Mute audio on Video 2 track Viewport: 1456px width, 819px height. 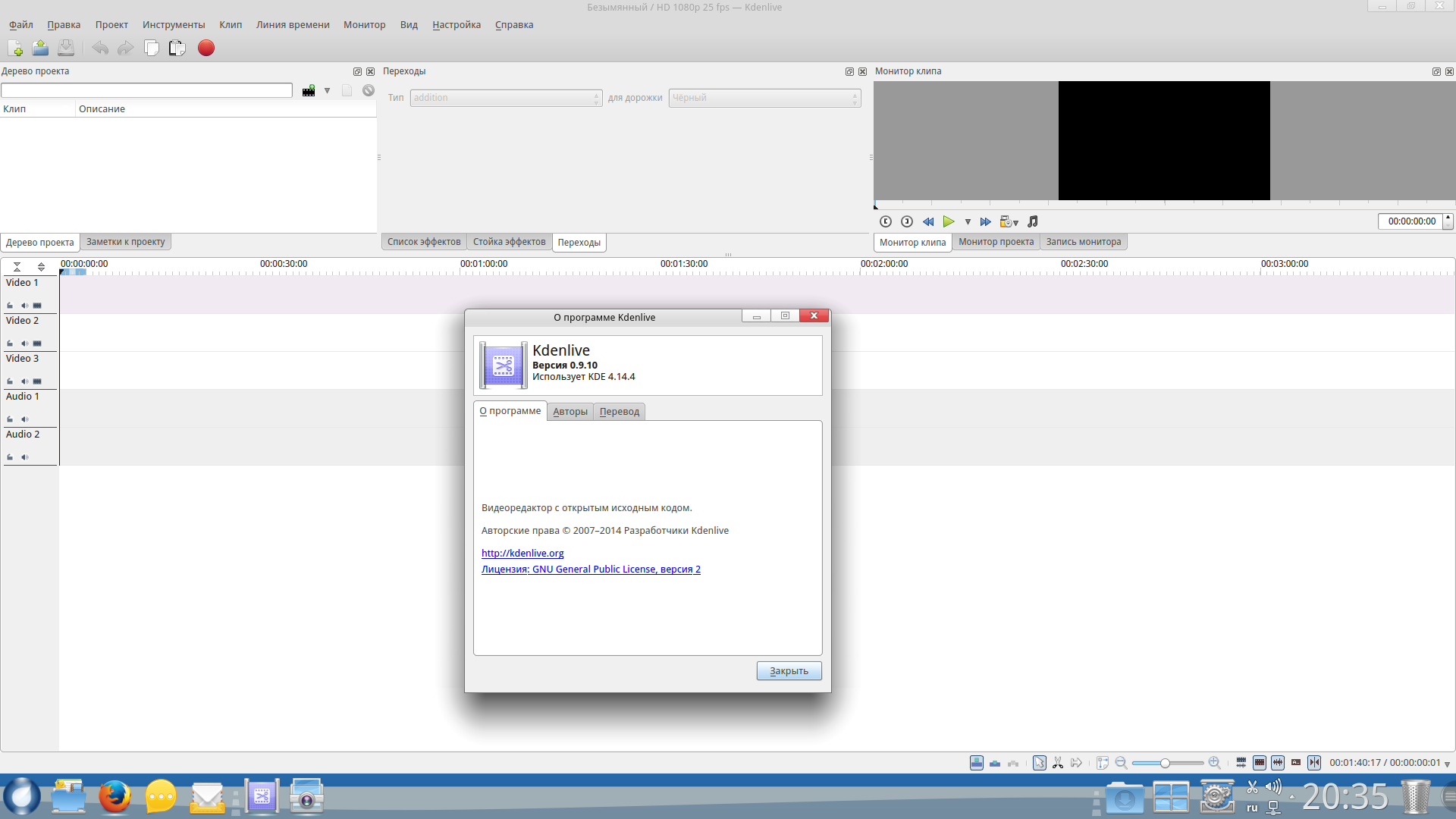(x=24, y=344)
